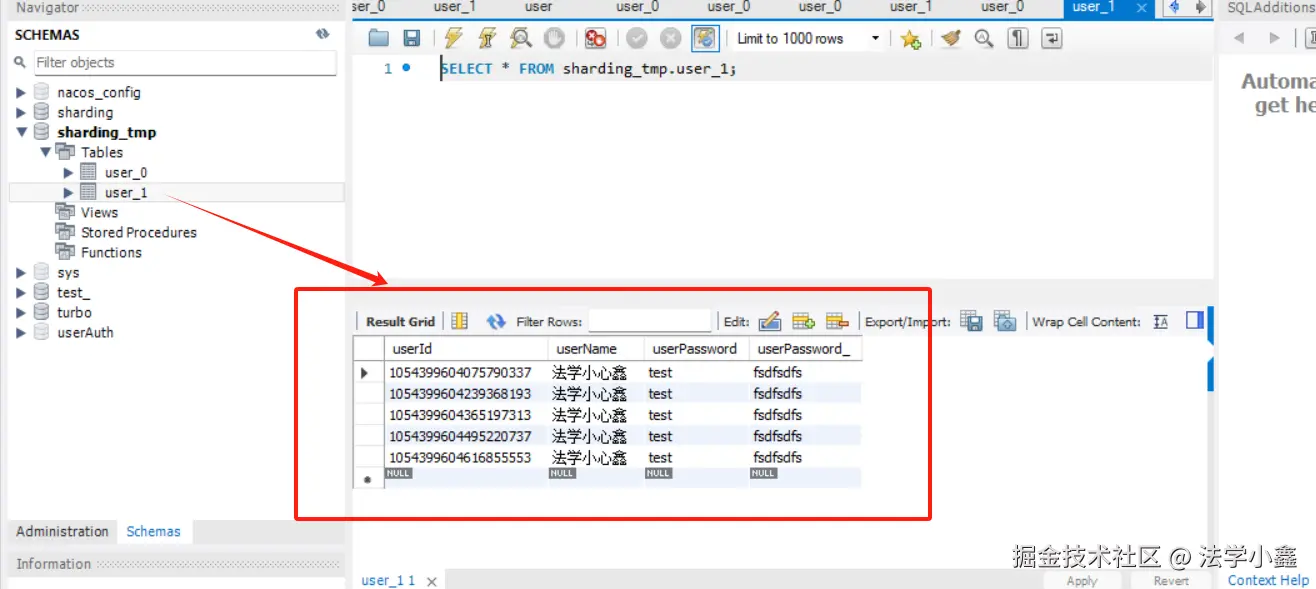
Task: Click the result grid view icon
Action: click(459, 321)
